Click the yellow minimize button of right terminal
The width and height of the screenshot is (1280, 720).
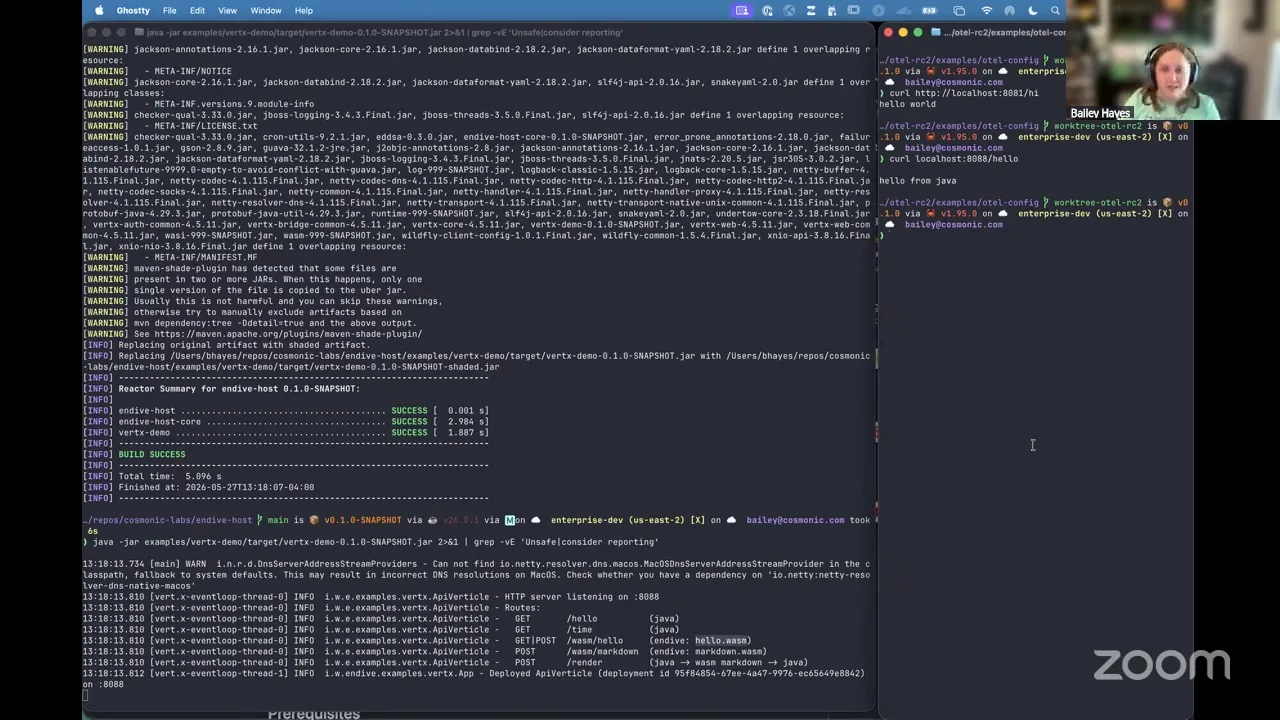(903, 32)
